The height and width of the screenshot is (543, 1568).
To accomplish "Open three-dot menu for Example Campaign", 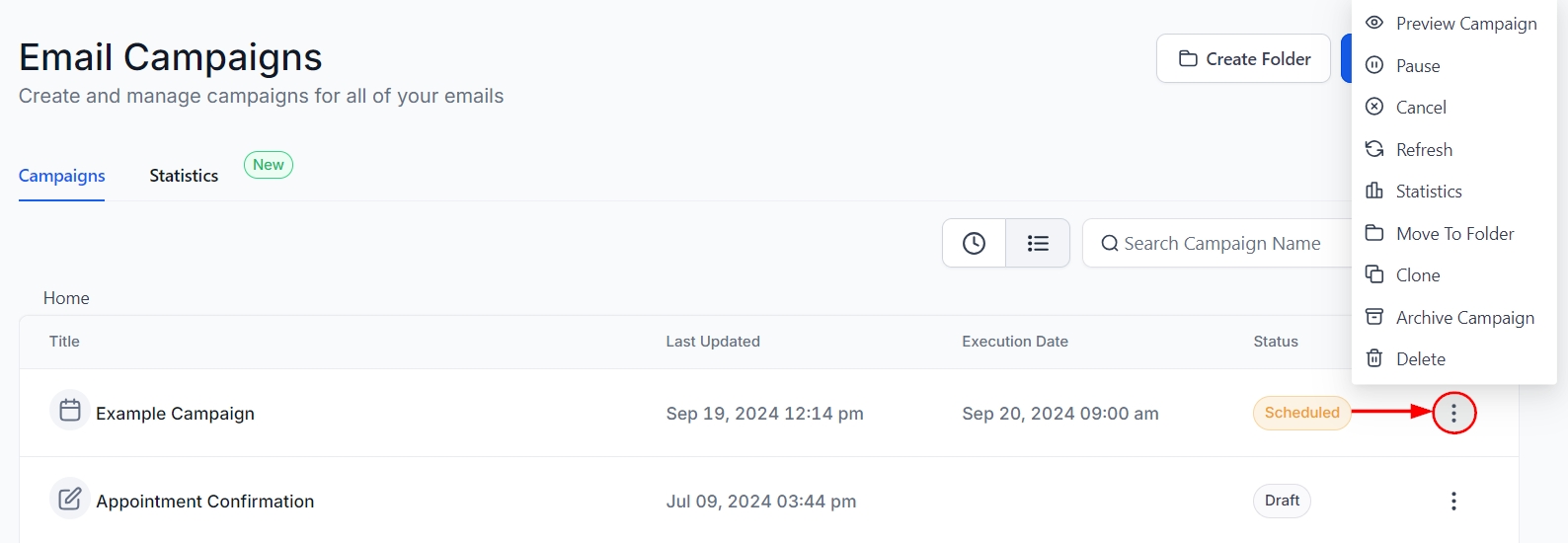I will click(x=1453, y=413).
